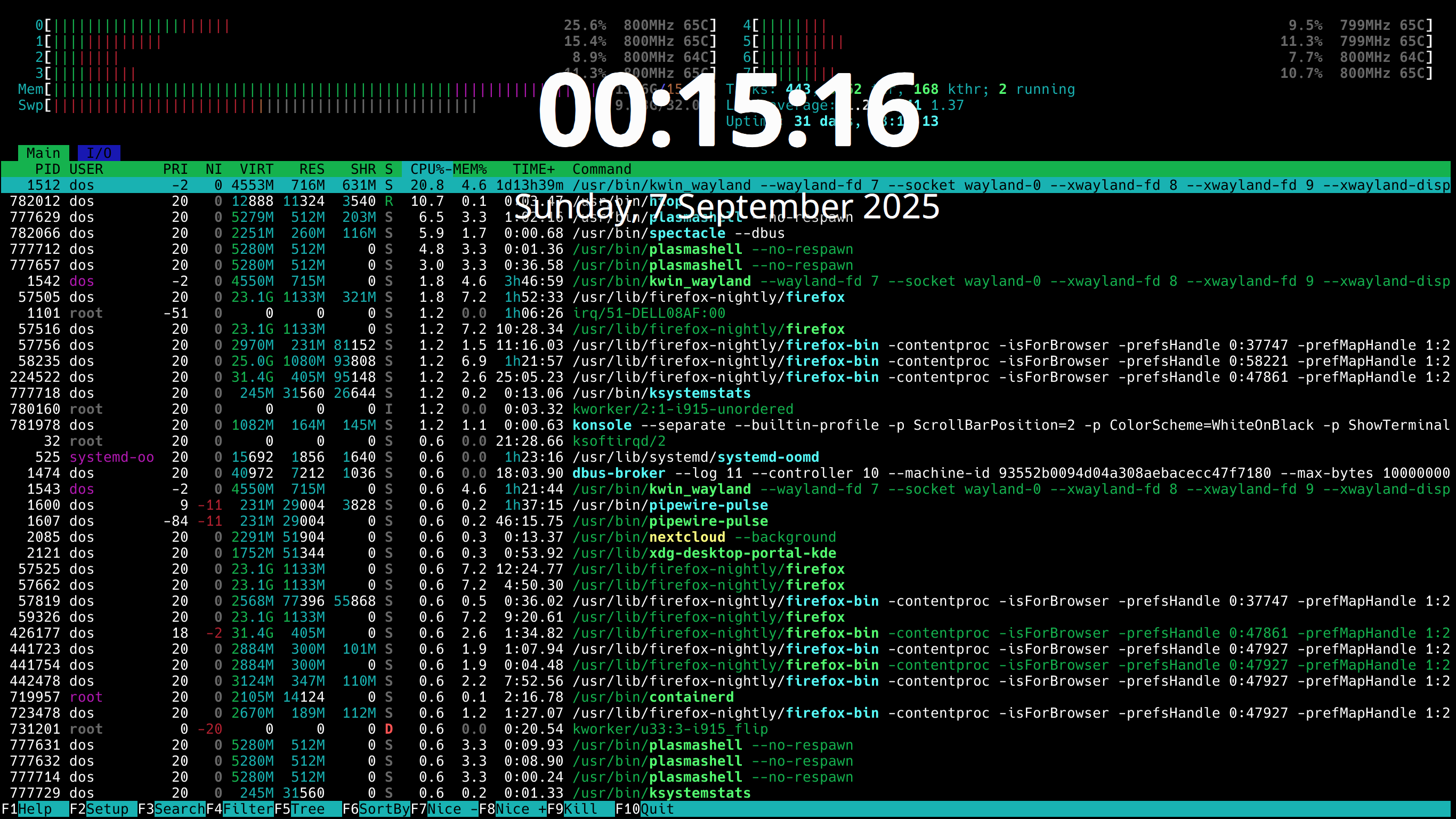
Task: Click F1 Help in bottom bar
Action: pos(35,809)
